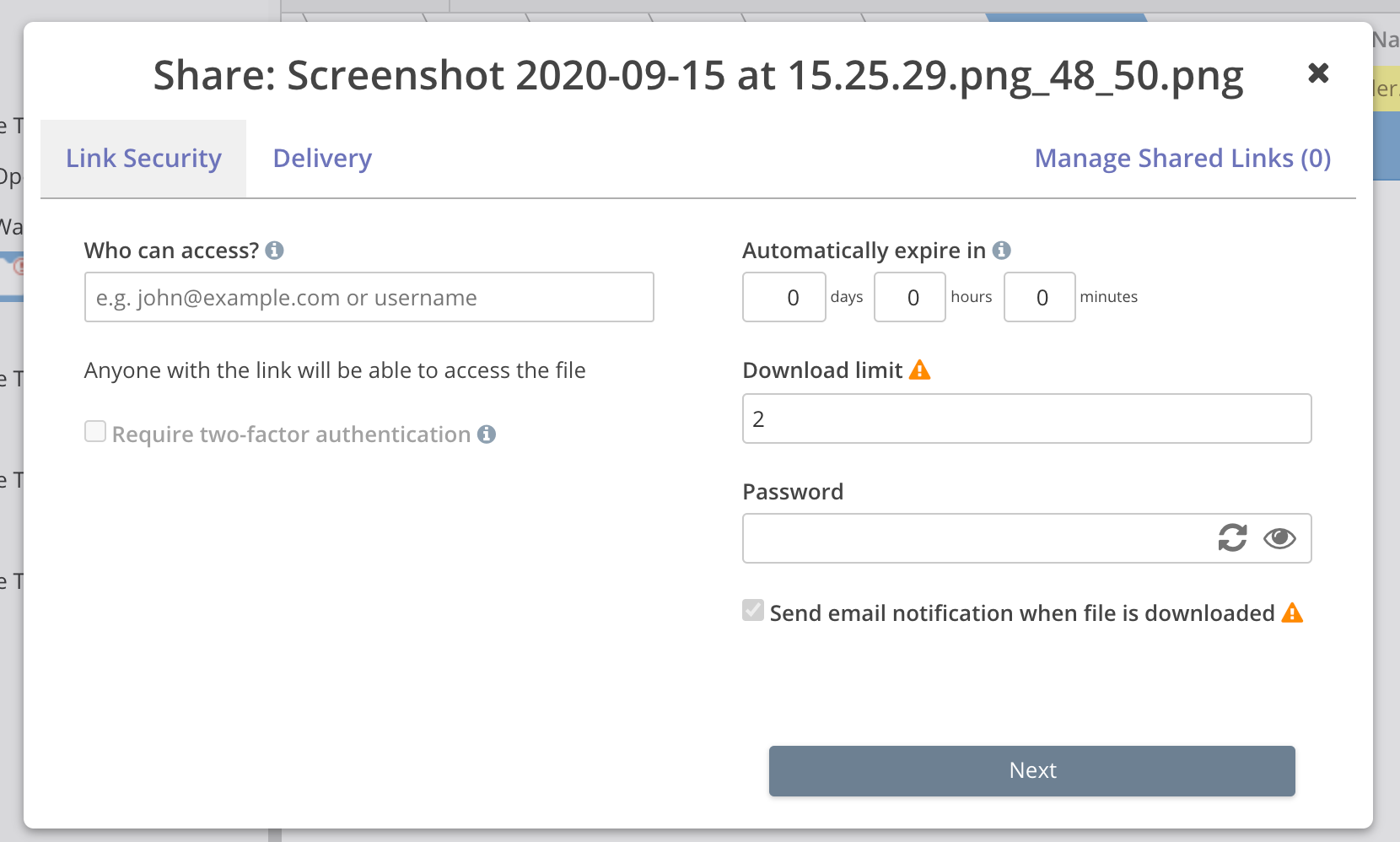Toggle 'Send email notification when file is downloaded'
Image resolution: width=1400 pixels, height=842 pixels.
(x=753, y=611)
